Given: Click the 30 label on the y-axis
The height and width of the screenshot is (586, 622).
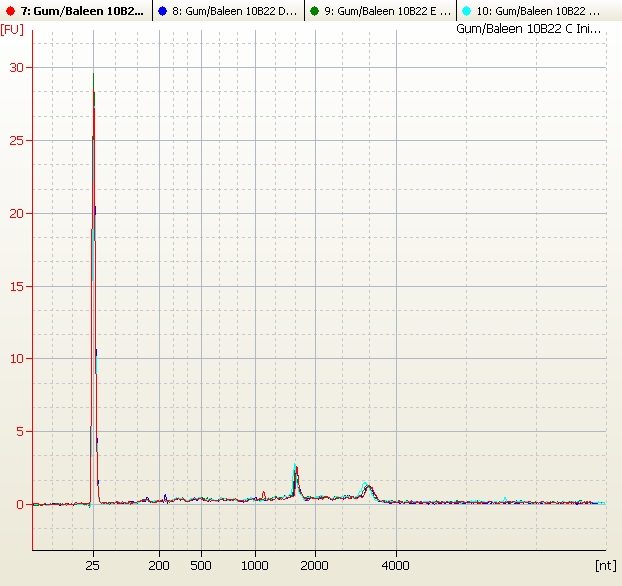Looking at the screenshot, I should click(x=17, y=68).
